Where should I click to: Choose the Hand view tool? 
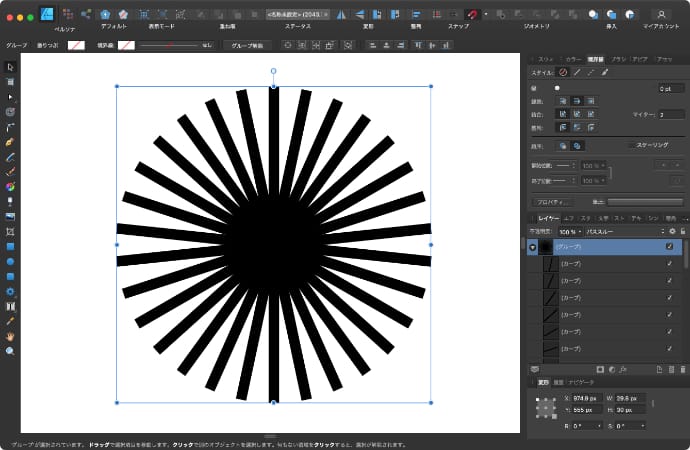tap(10, 336)
